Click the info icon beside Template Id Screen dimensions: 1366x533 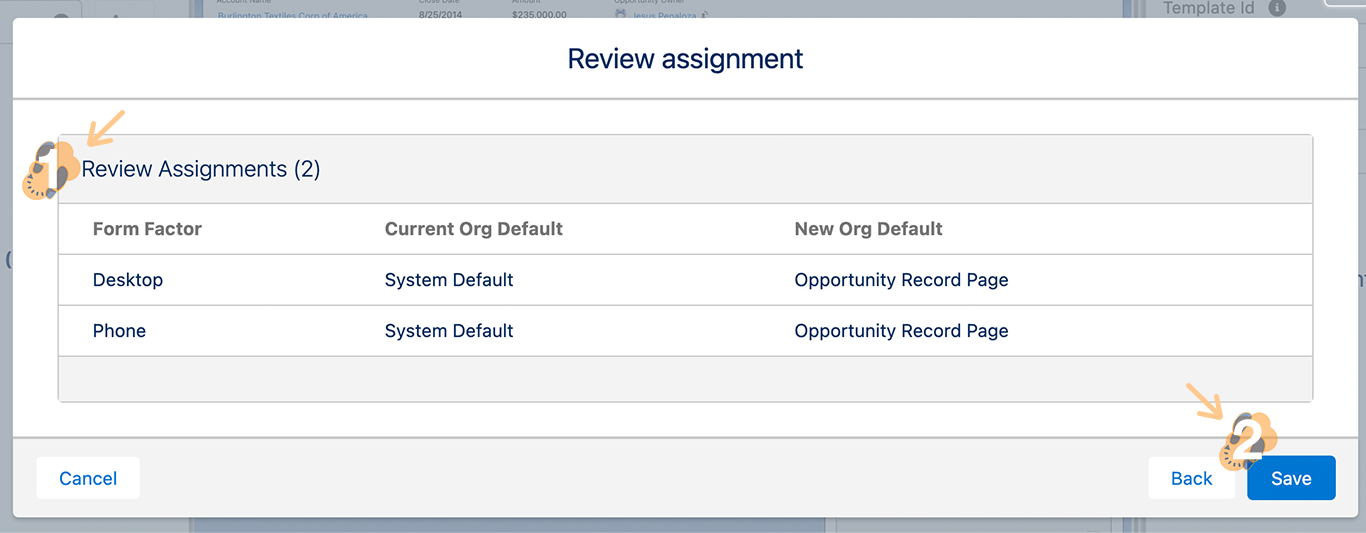[1276, 8]
